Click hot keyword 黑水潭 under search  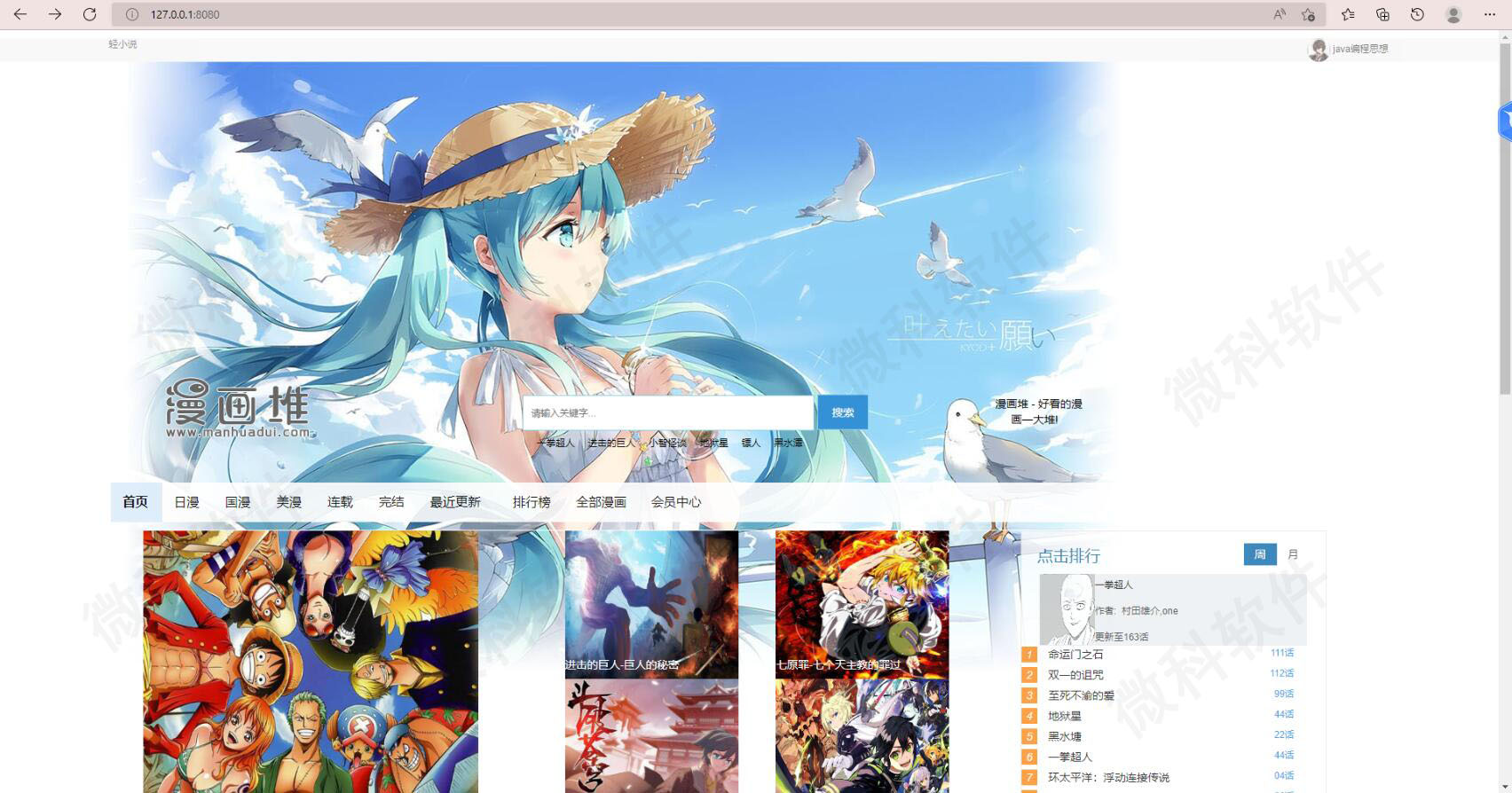pos(788,443)
